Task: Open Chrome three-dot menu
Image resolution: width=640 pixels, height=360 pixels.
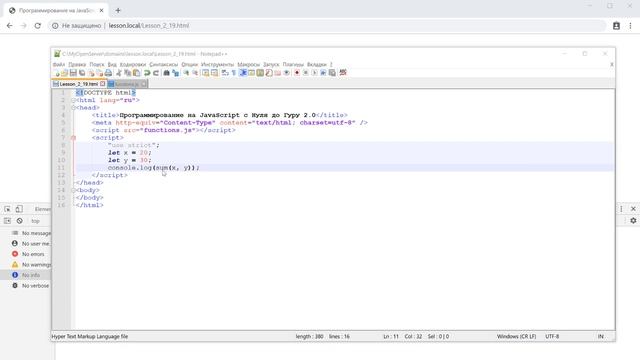Action: click(x=630, y=25)
